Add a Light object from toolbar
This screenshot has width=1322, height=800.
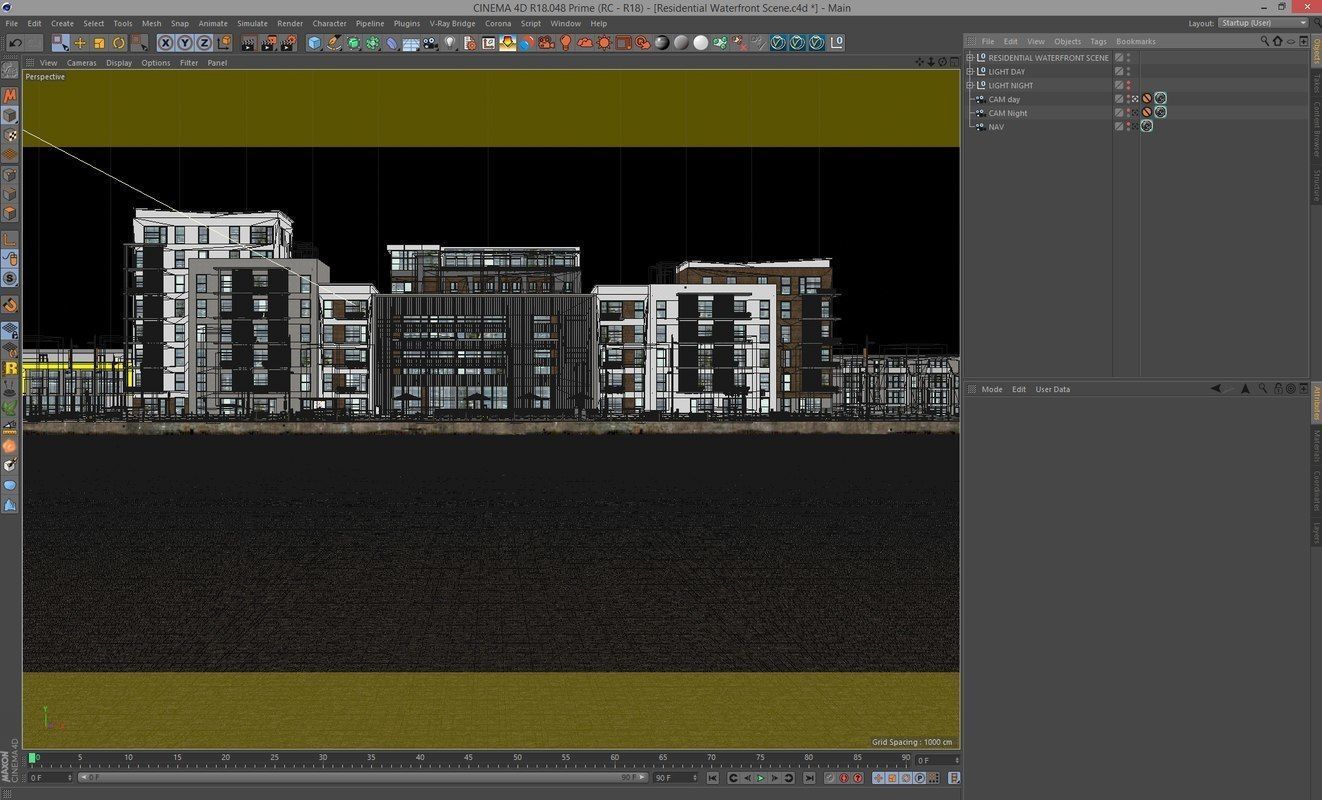pyautogui.click(x=450, y=43)
